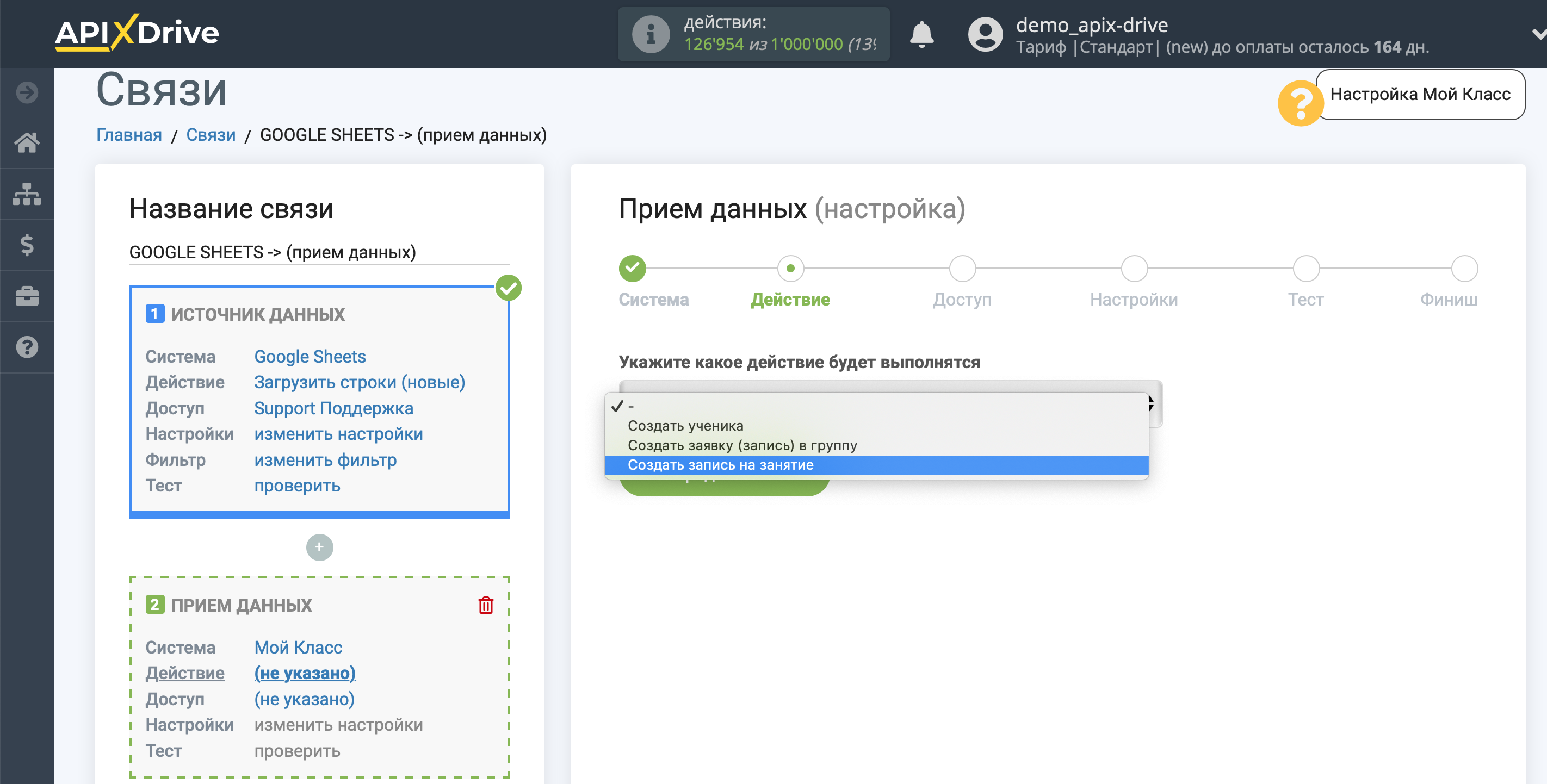Click receiver 'проверить' text
This screenshot has height=784, width=1547.
296,750
